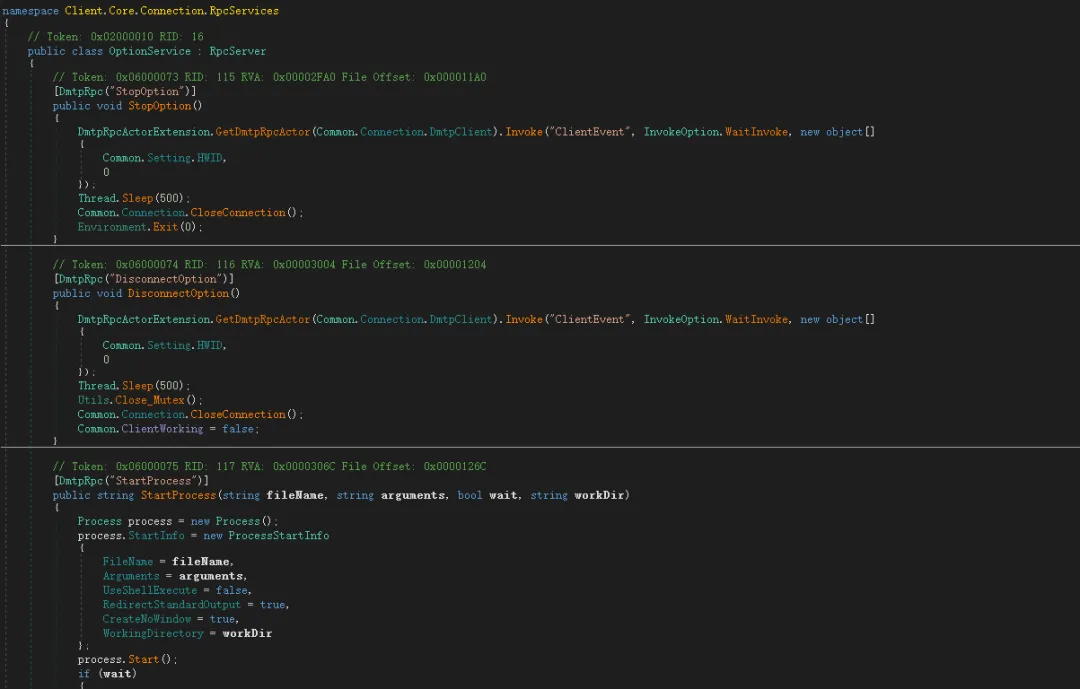The image size is (1080, 689).
Task: Click GetDmtpRpcActor inside the StopOption method
Action: (x=263, y=132)
